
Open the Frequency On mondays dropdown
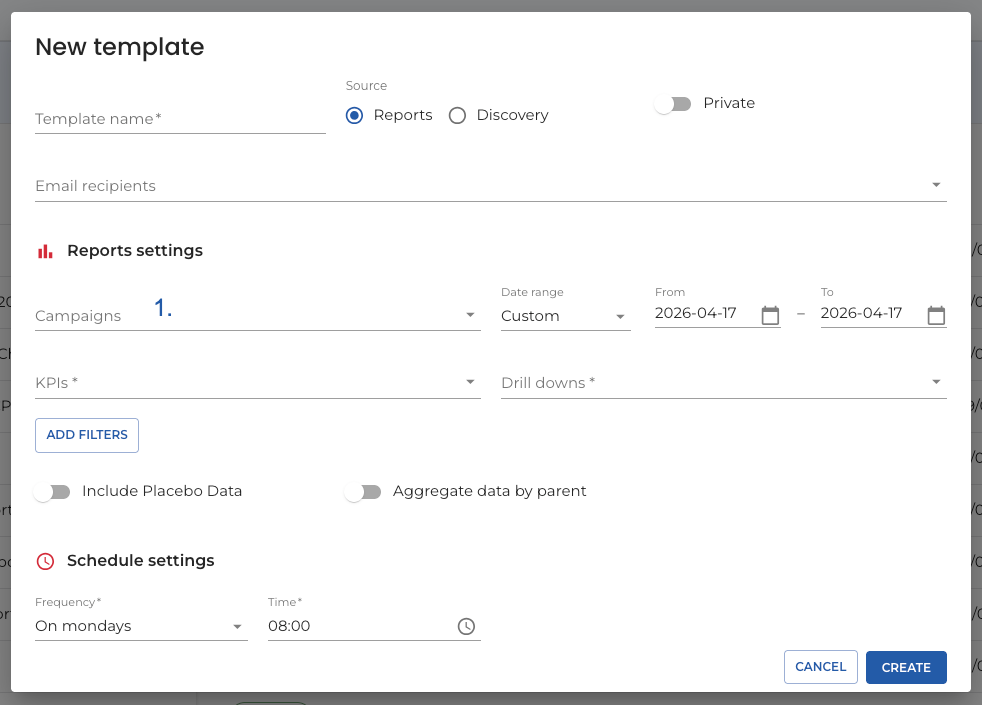142,626
